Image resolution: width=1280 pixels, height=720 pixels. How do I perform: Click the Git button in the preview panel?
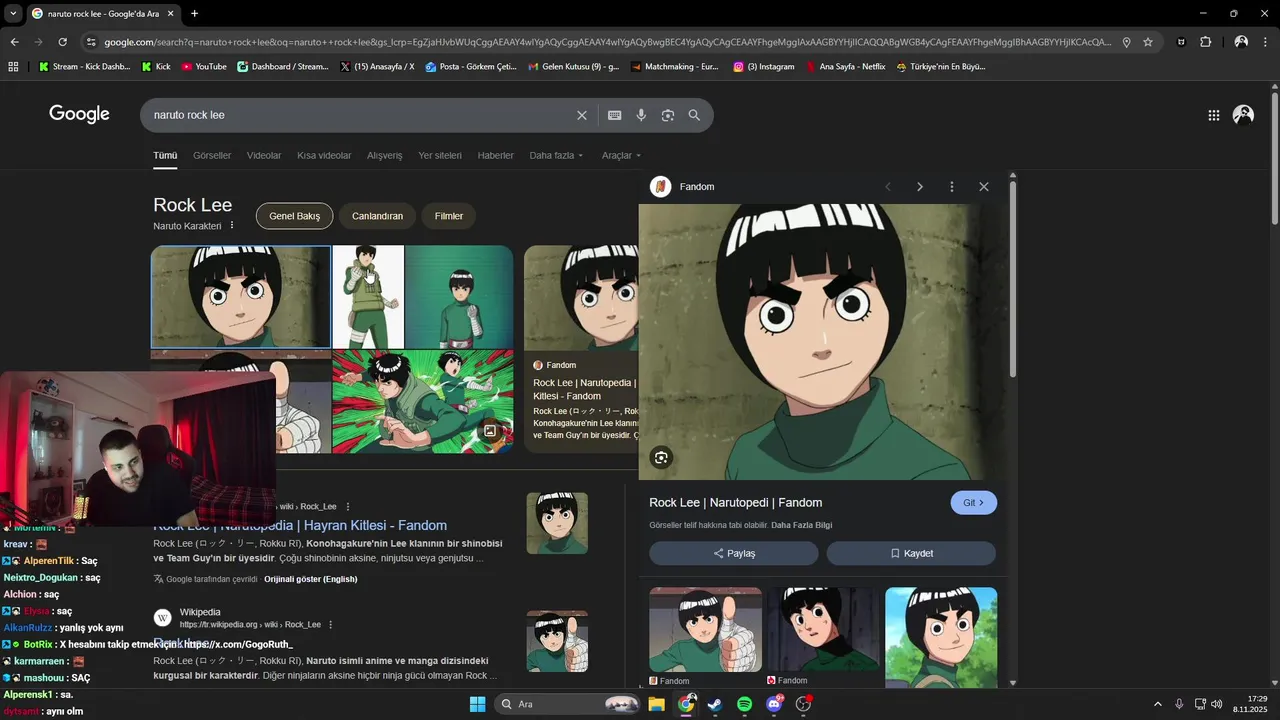(x=973, y=503)
